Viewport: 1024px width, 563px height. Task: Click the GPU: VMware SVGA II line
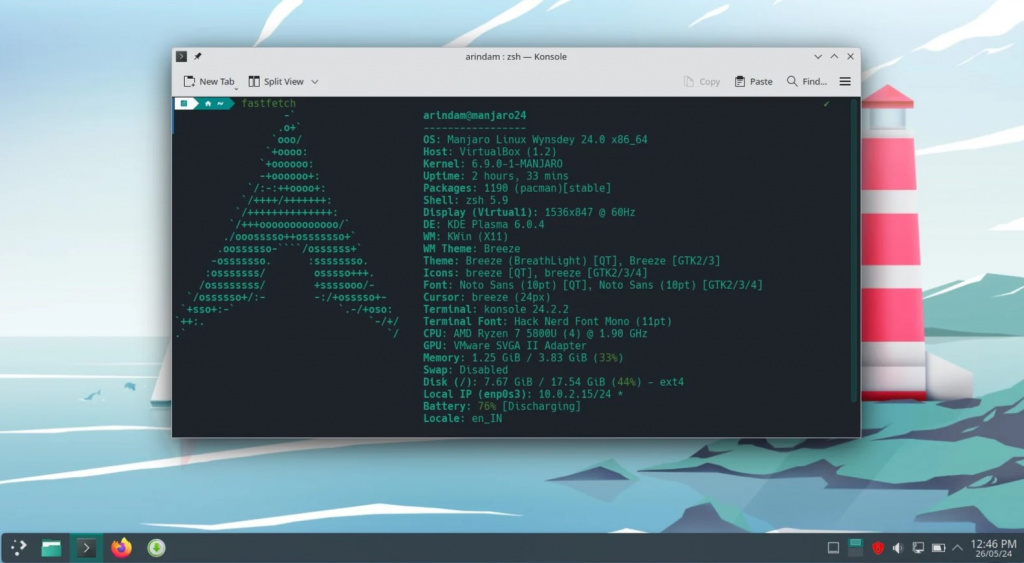click(x=505, y=346)
